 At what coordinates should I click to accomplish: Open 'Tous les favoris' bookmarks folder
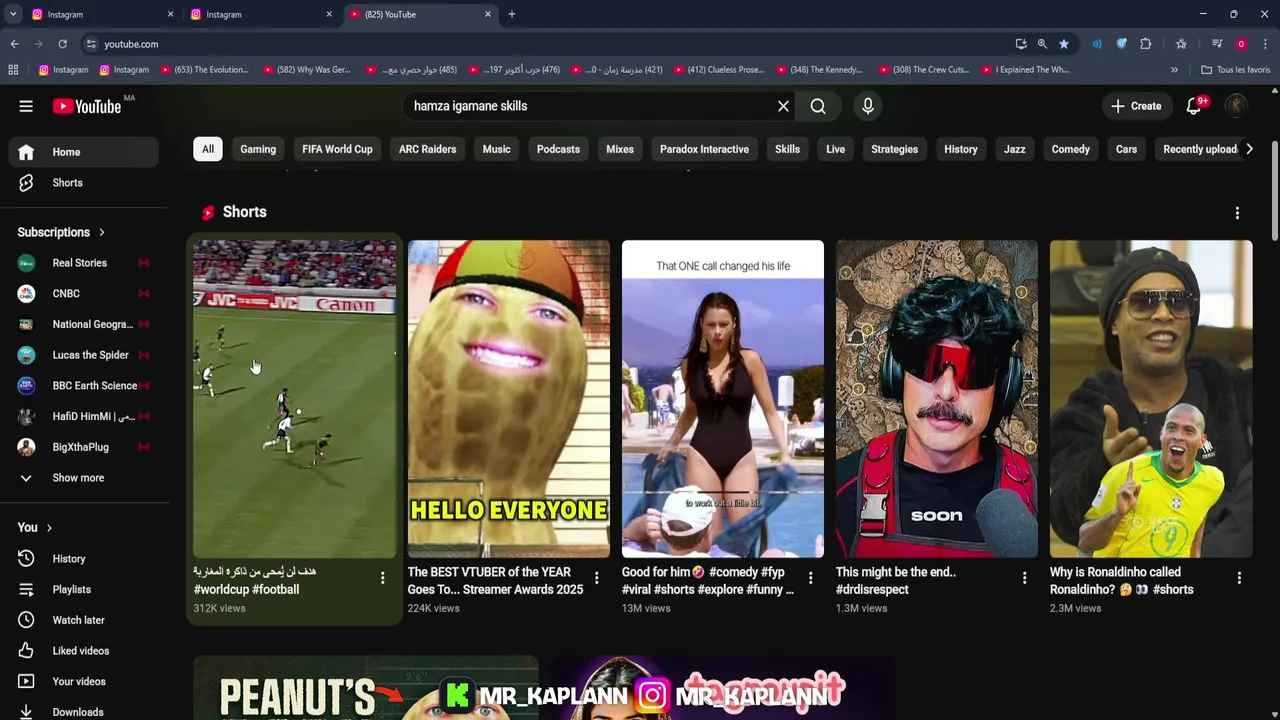click(x=1235, y=70)
